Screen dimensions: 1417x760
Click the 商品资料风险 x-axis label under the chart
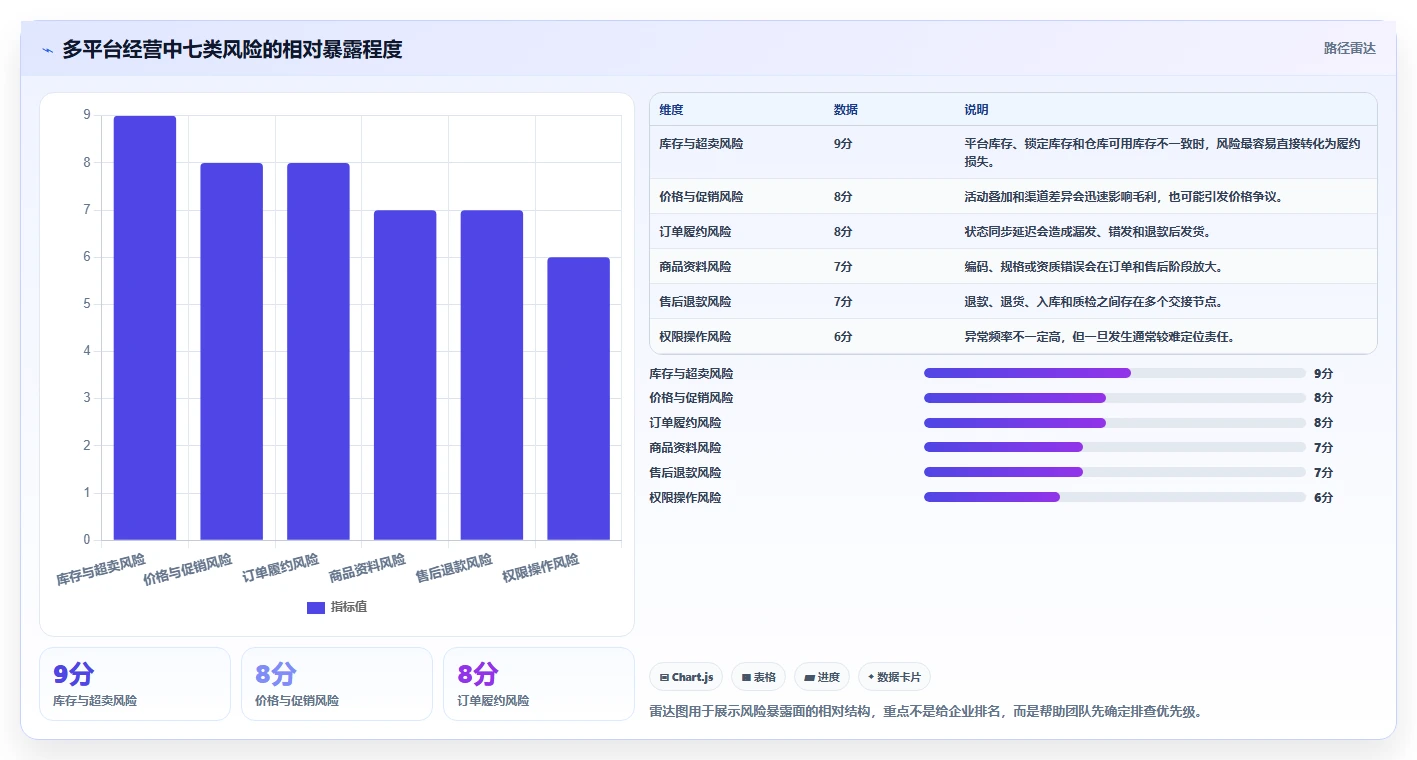(367, 568)
